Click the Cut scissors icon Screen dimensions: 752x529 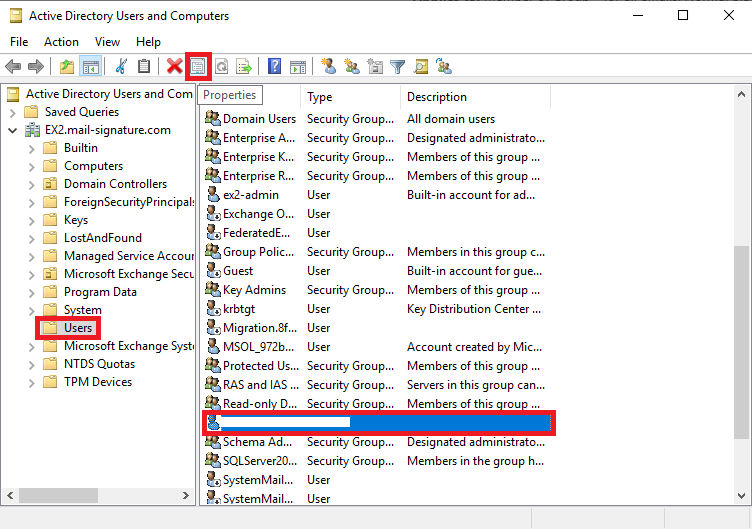tap(121, 67)
